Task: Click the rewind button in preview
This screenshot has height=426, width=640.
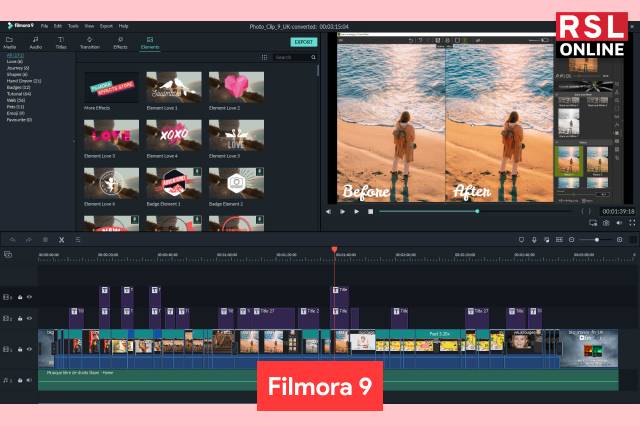Action: tap(329, 212)
